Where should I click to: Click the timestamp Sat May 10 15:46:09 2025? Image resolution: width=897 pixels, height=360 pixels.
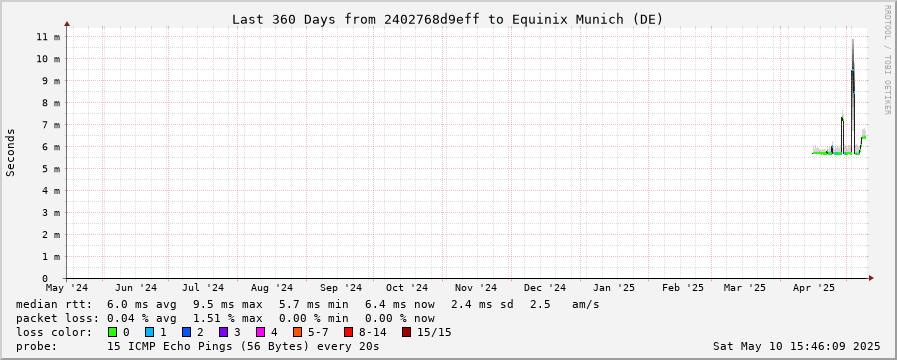pyautogui.click(x=796, y=346)
